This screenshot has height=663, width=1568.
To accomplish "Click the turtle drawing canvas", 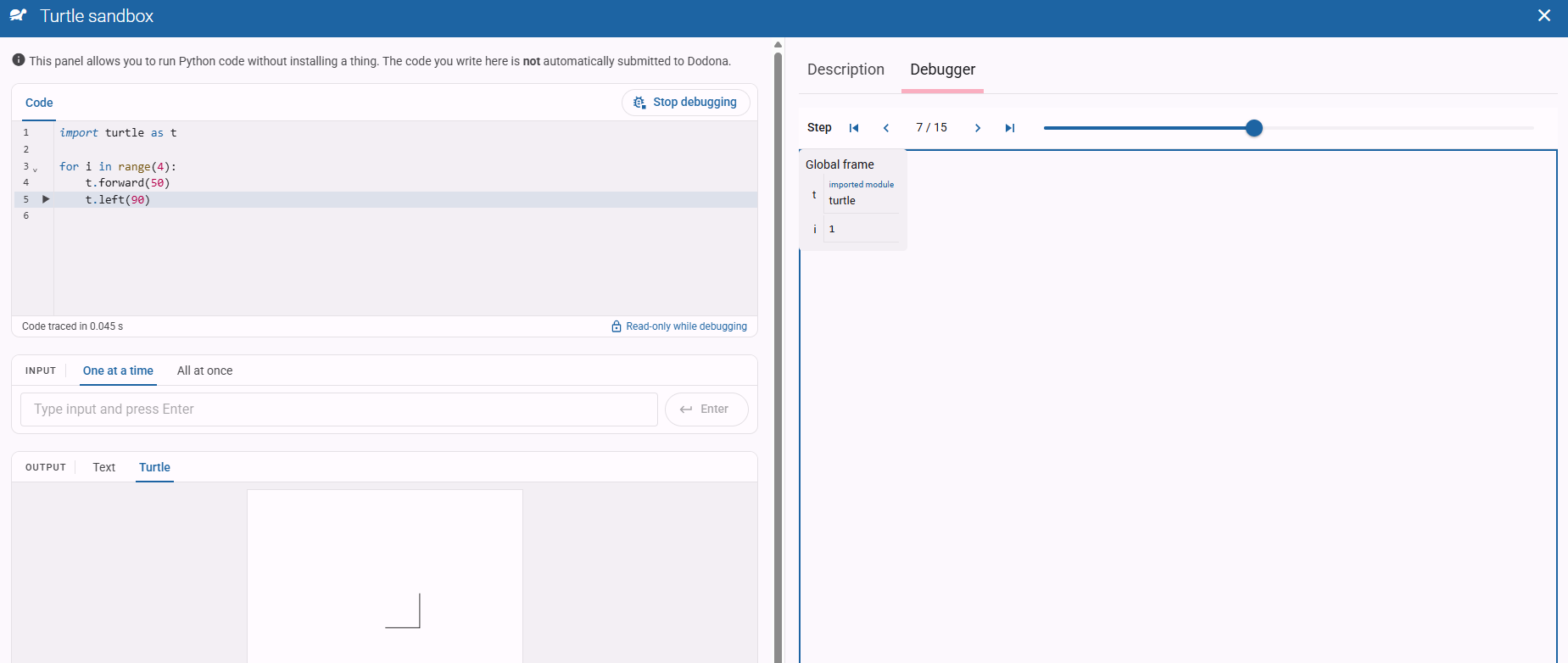I will click(x=385, y=577).
